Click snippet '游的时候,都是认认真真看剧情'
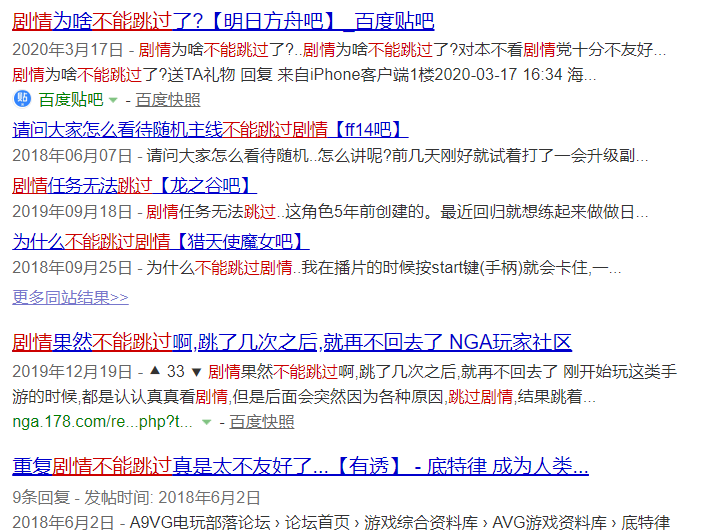 (120, 397)
